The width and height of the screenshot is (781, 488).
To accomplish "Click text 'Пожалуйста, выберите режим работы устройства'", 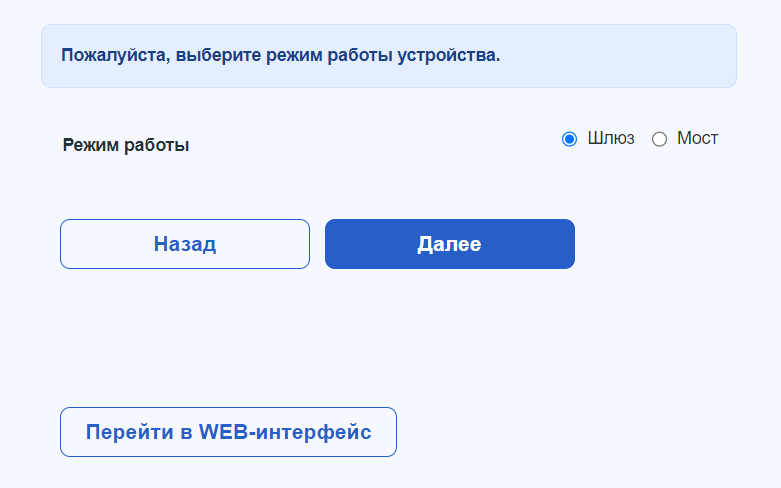I will [280, 55].
